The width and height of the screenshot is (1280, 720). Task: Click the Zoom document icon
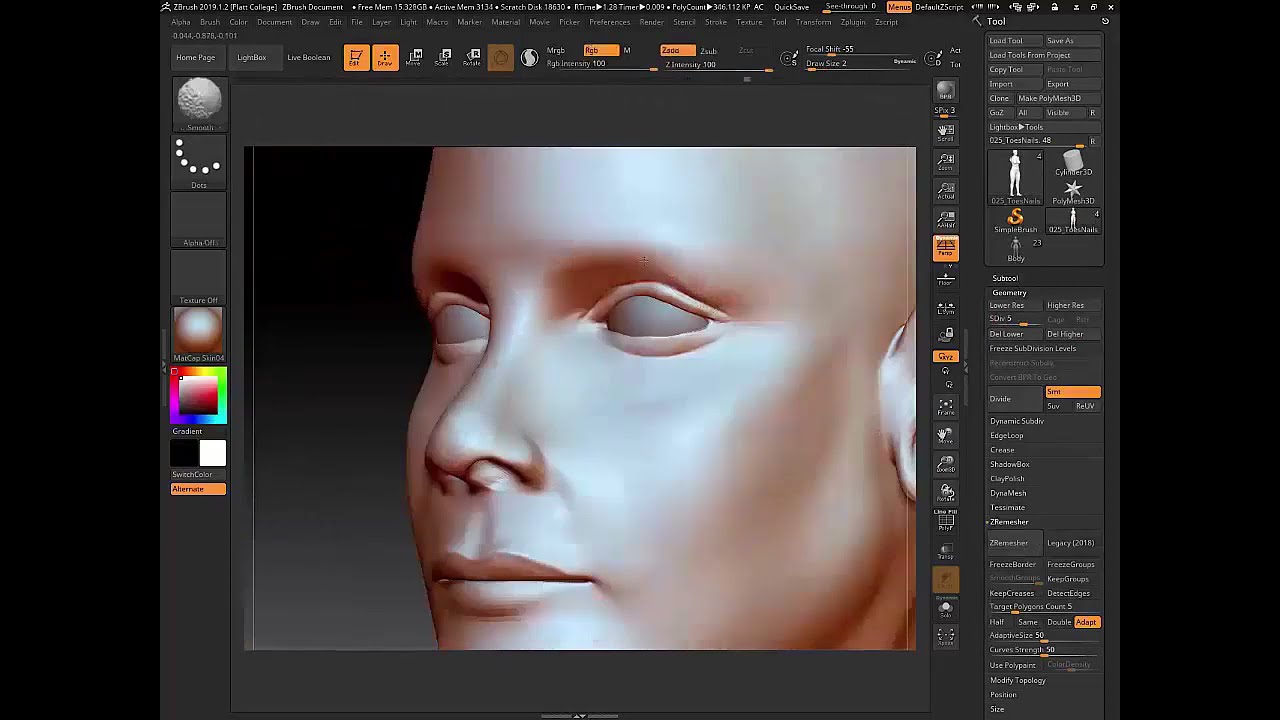click(945, 161)
